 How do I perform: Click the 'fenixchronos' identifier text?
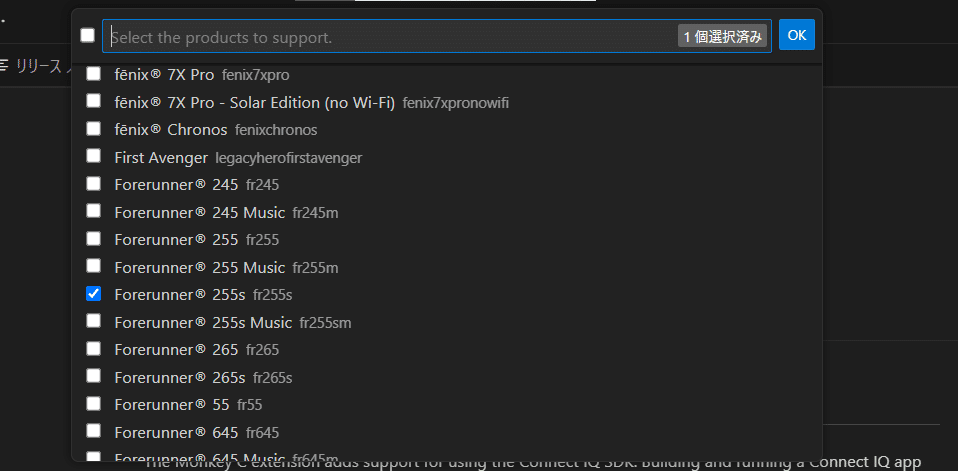276,130
